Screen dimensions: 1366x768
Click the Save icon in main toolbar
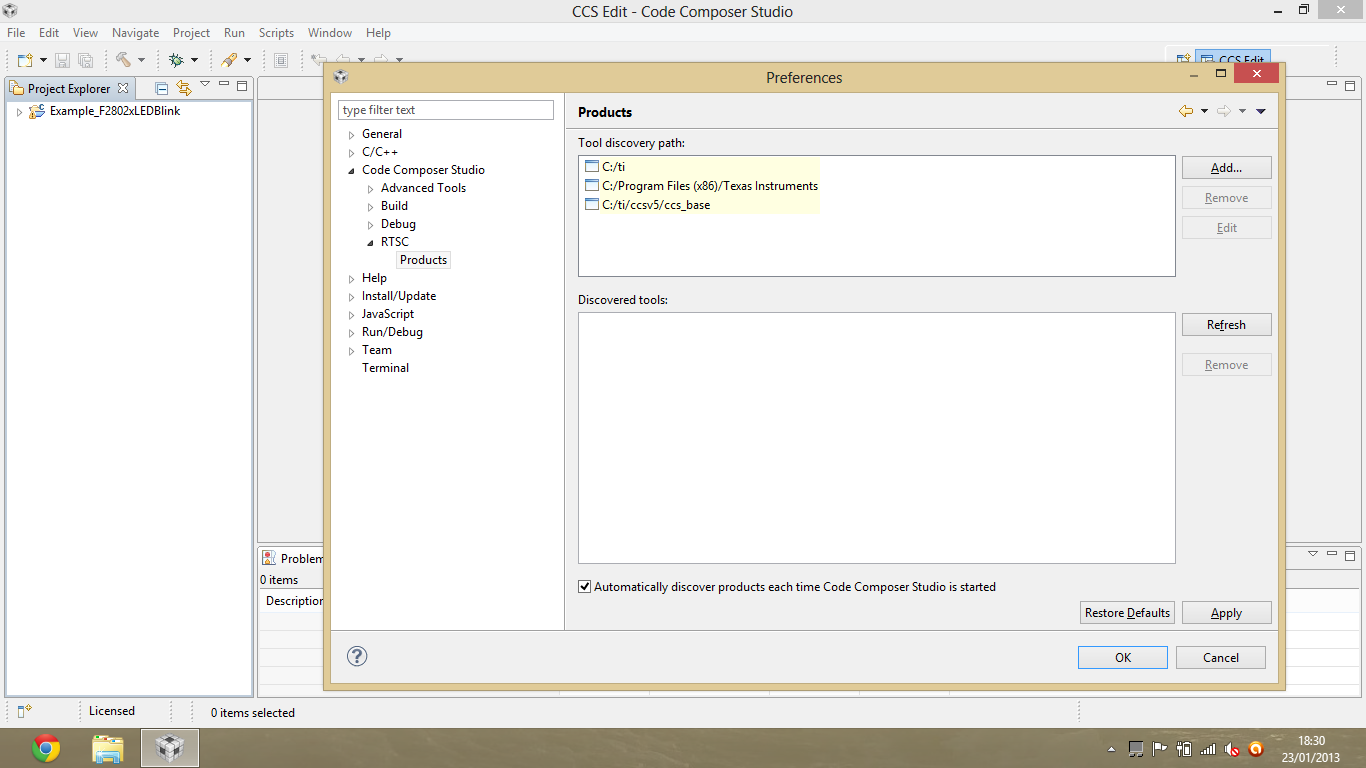click(x=62, y=61)
